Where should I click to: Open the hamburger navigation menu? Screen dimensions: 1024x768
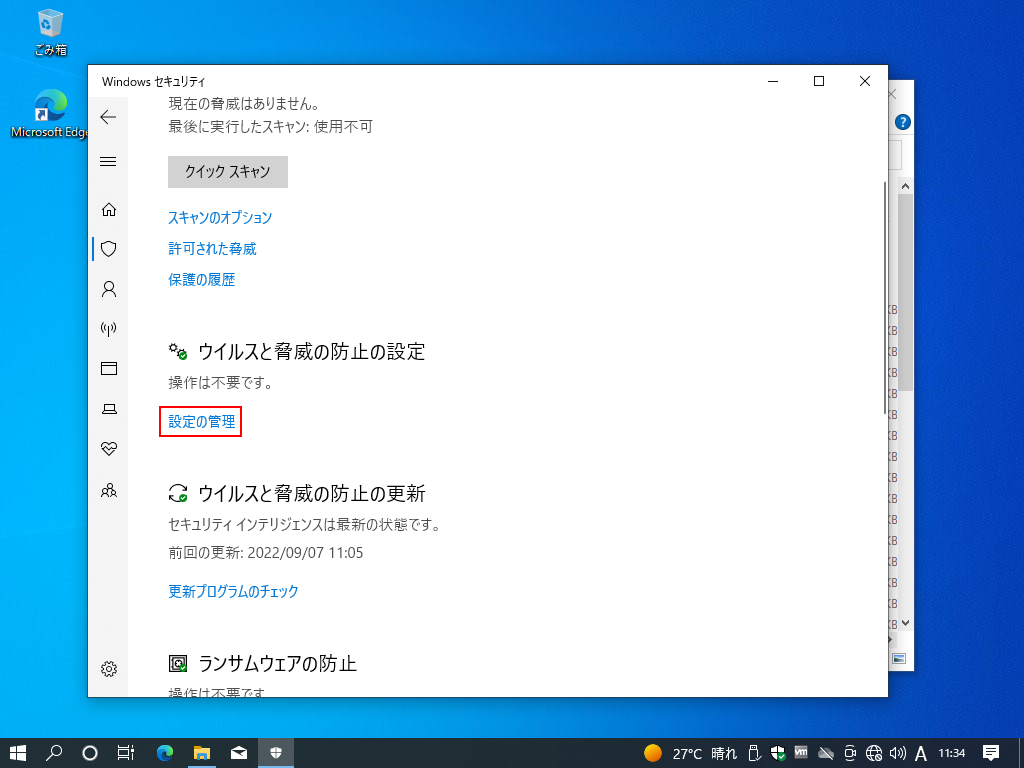(x=108, y=162)
